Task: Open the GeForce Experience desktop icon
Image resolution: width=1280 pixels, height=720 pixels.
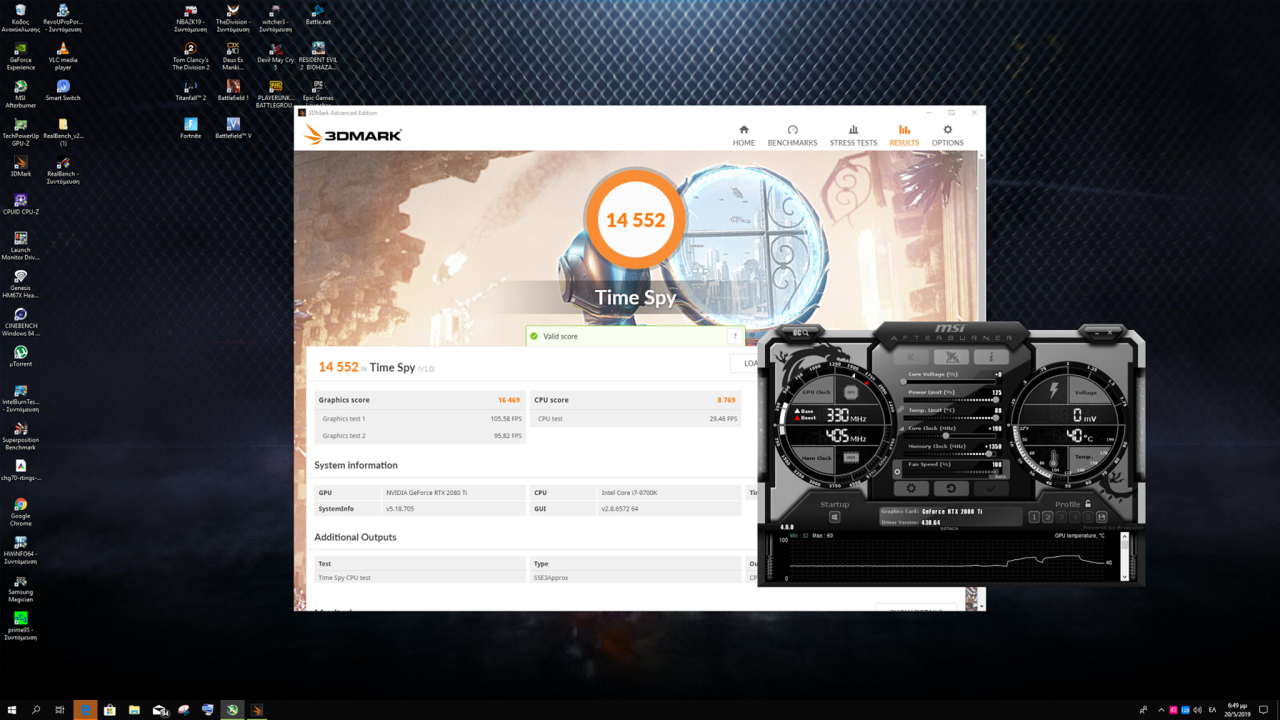Action: tap(20, 56)
